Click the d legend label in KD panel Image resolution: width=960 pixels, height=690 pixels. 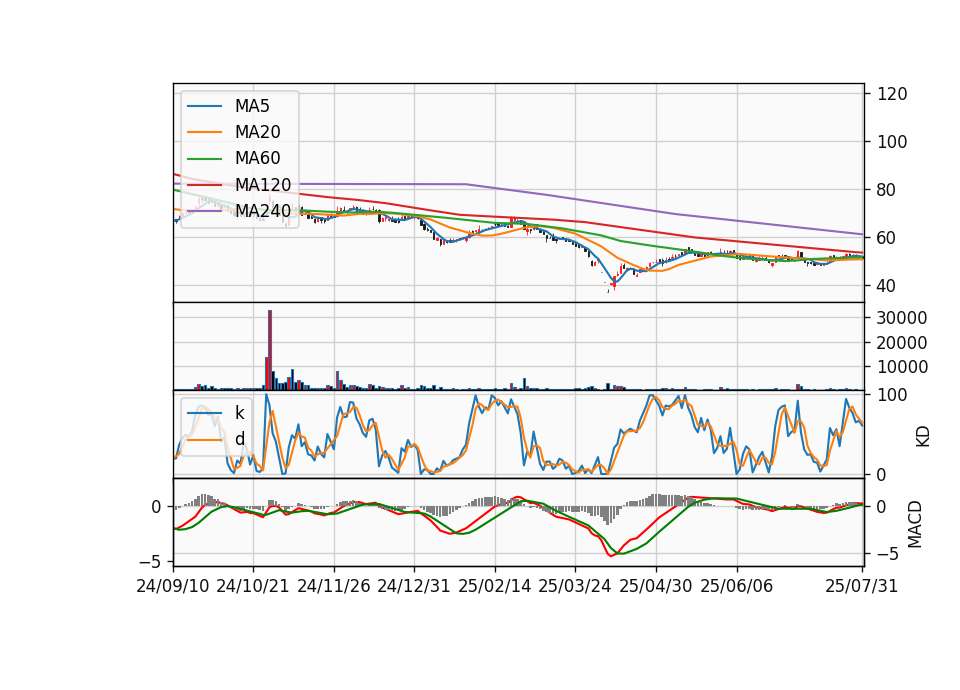coord(239,439)
